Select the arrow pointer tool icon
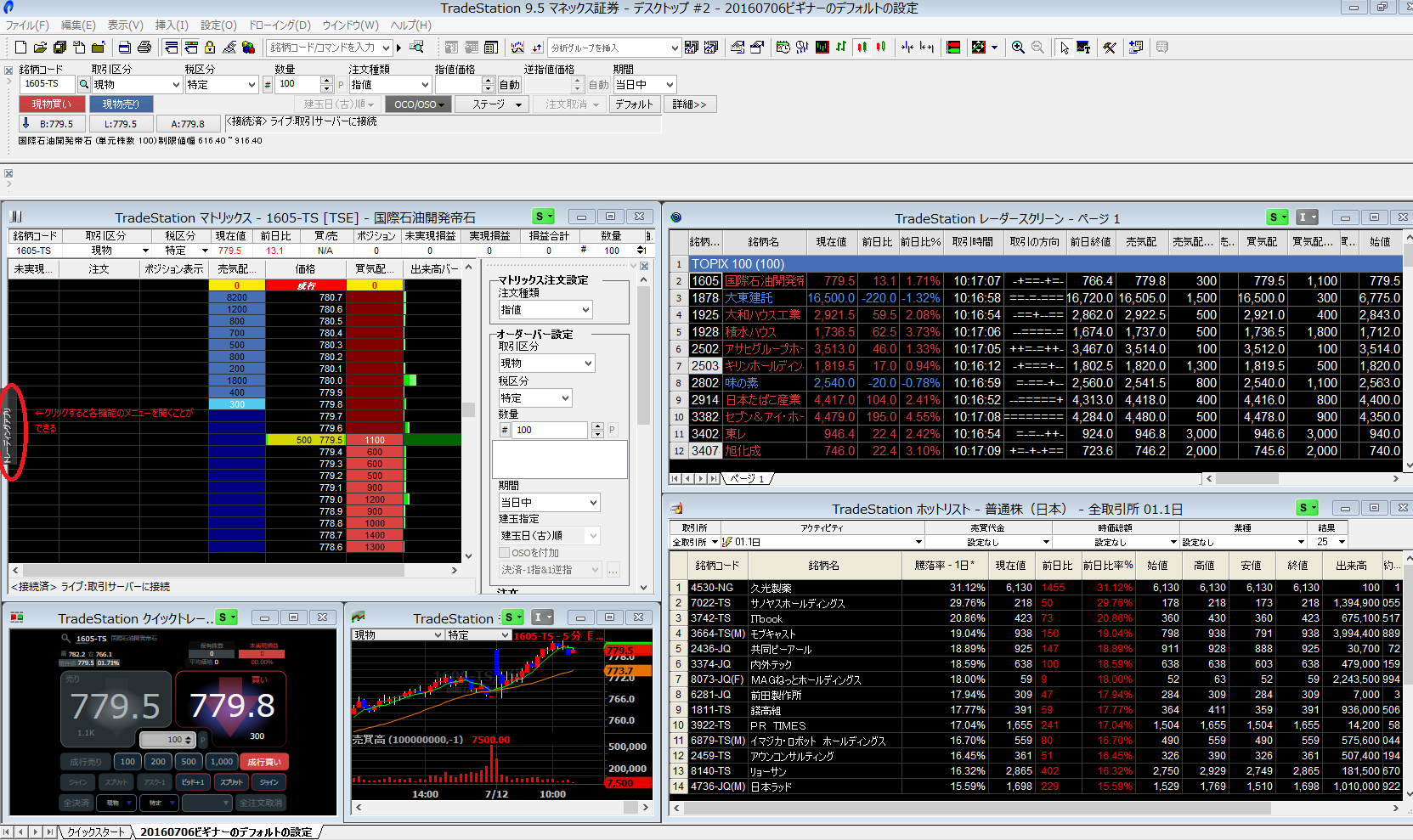 1064,48
